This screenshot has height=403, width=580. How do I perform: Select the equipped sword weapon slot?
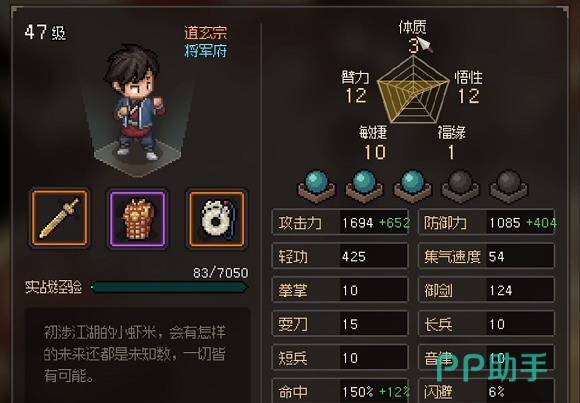(60, 218)
